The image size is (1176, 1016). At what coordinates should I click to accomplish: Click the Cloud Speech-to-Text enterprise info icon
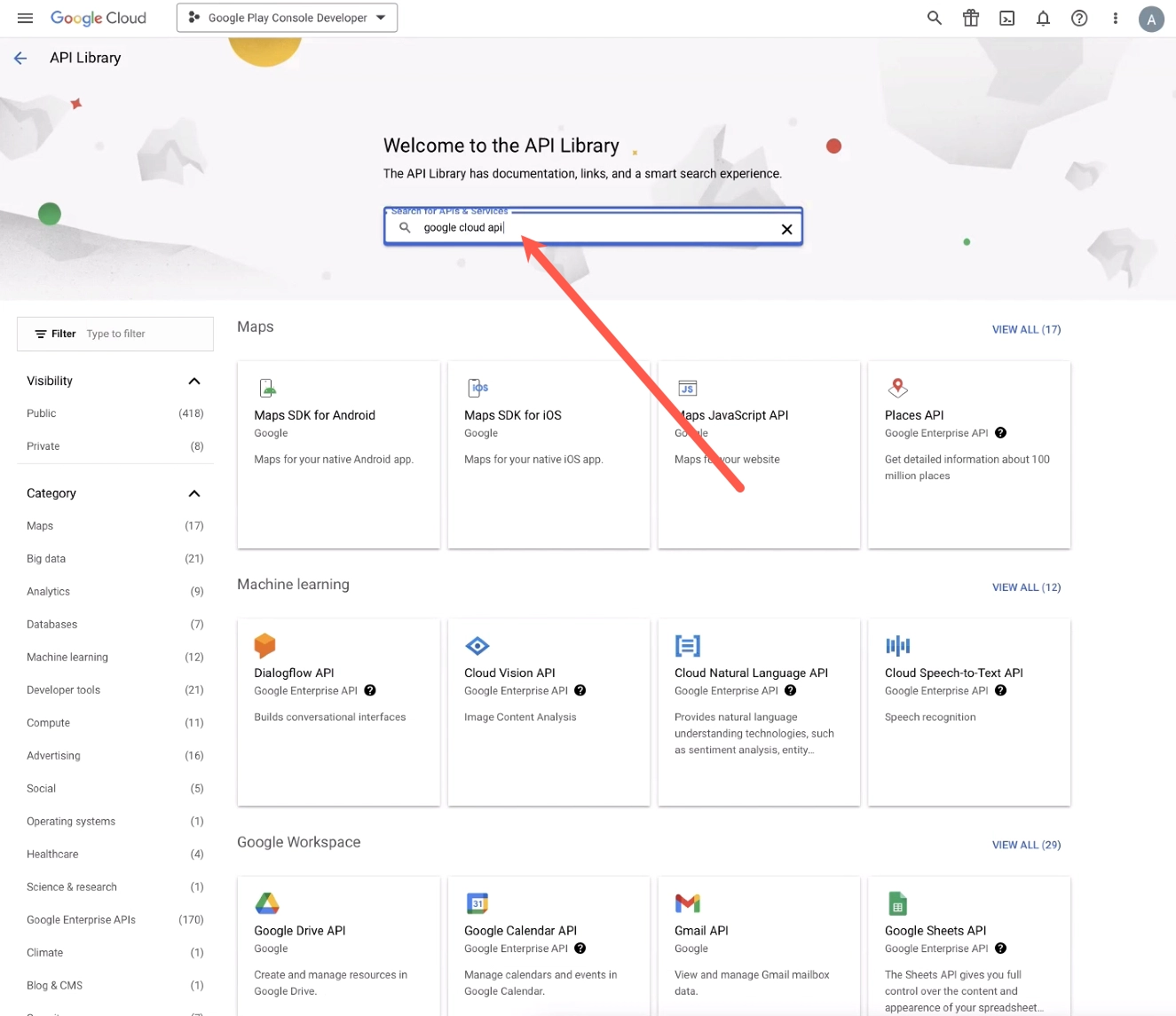coord(1000,690)
